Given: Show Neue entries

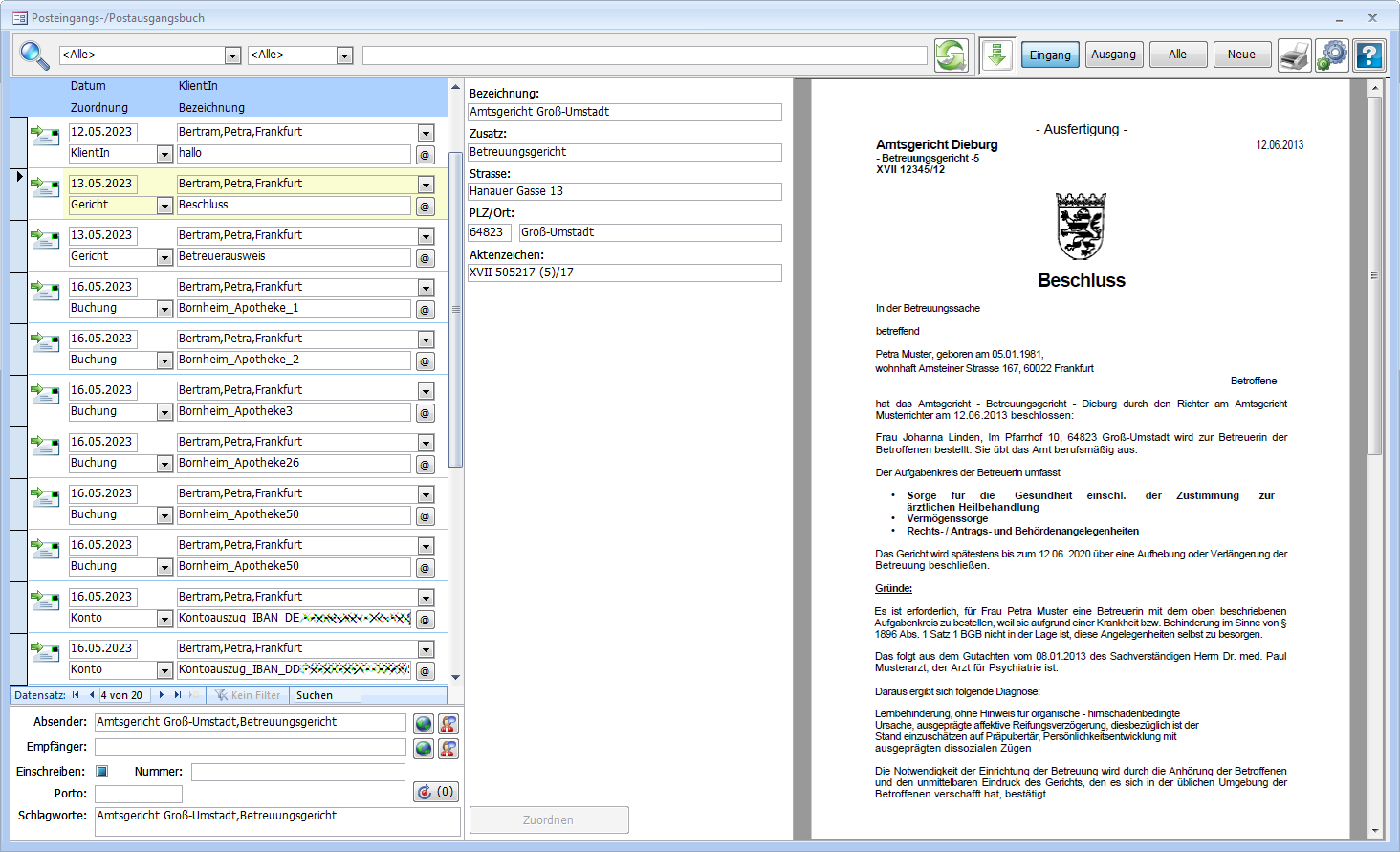Looking at the screenshot, I should (1242, 55).
